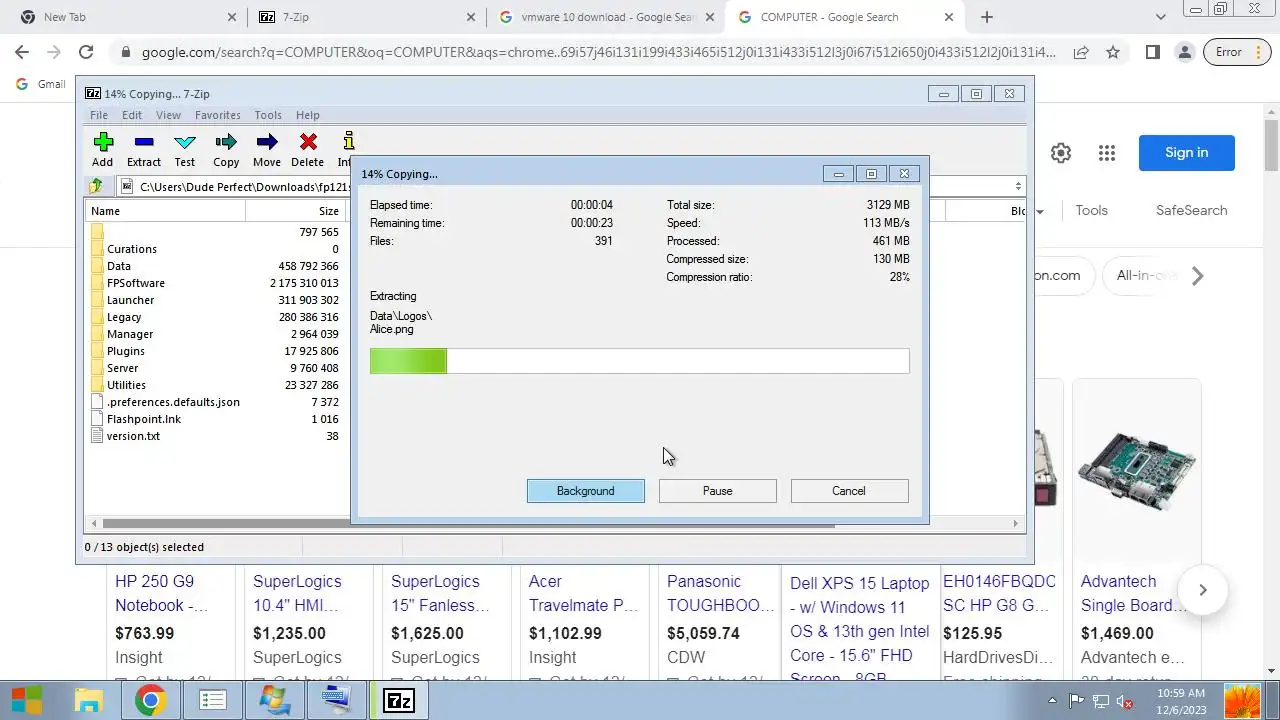The image size is (1280, 720).
Task: Open the Favorites menu
Action: pyautogui.click(x=217, y=115)
